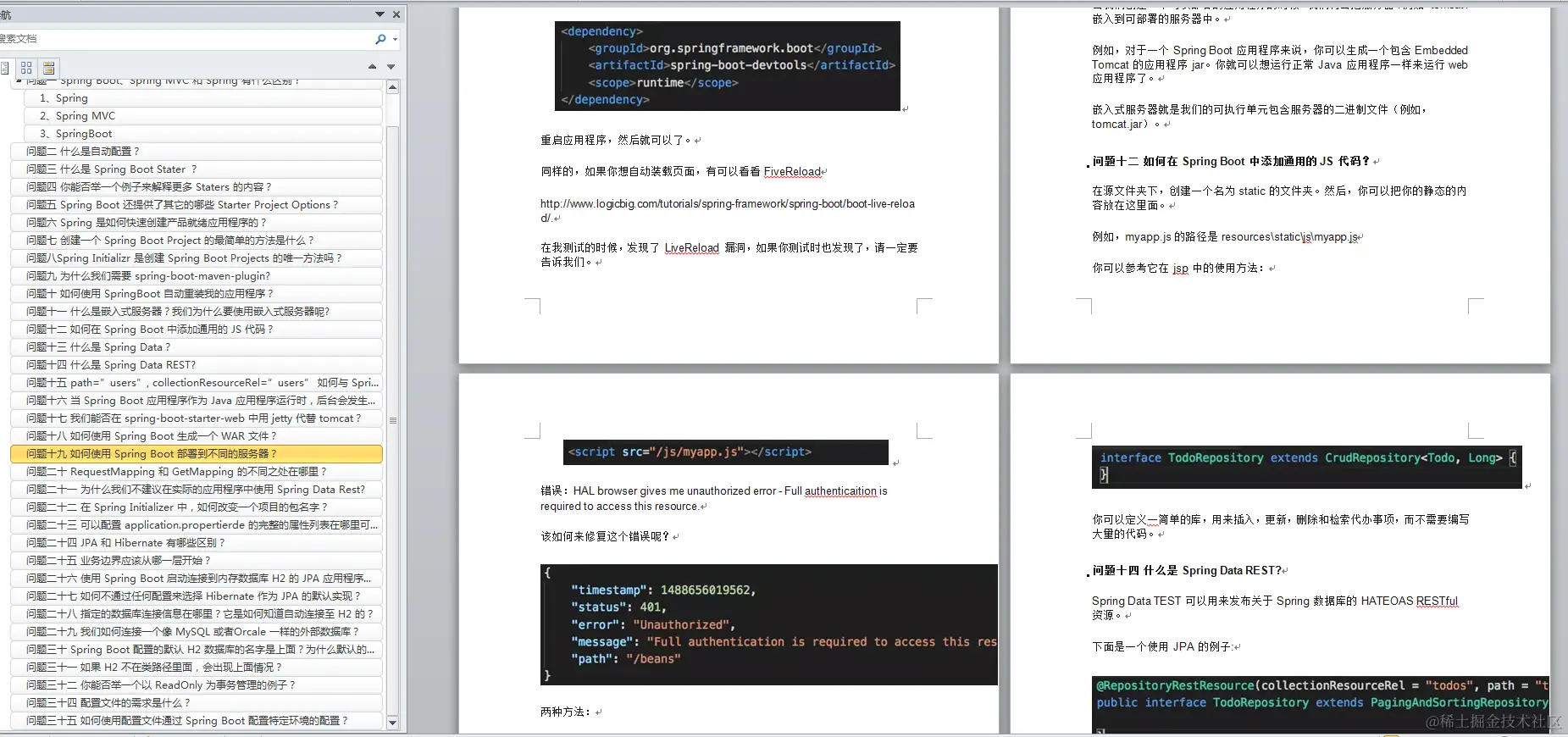Jump to 问题五 Starter Project Options heading
1568x737 pixels.
click(x=197, y=205)
